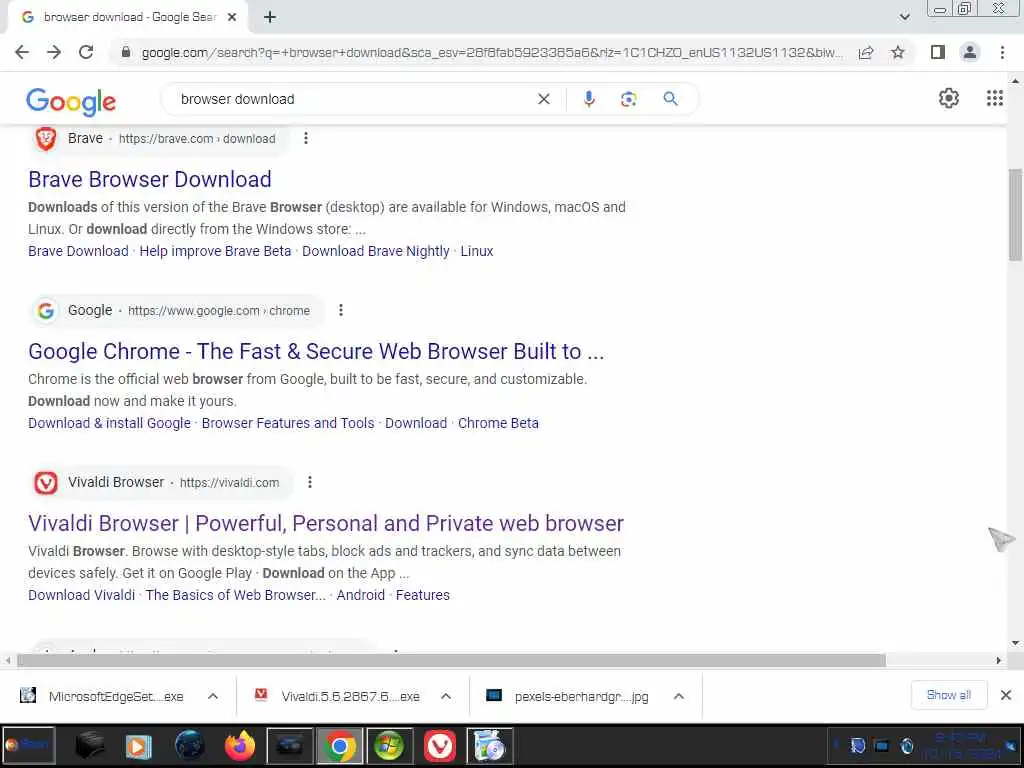Open the Download sitelink under Chrome

pos(416,423)
